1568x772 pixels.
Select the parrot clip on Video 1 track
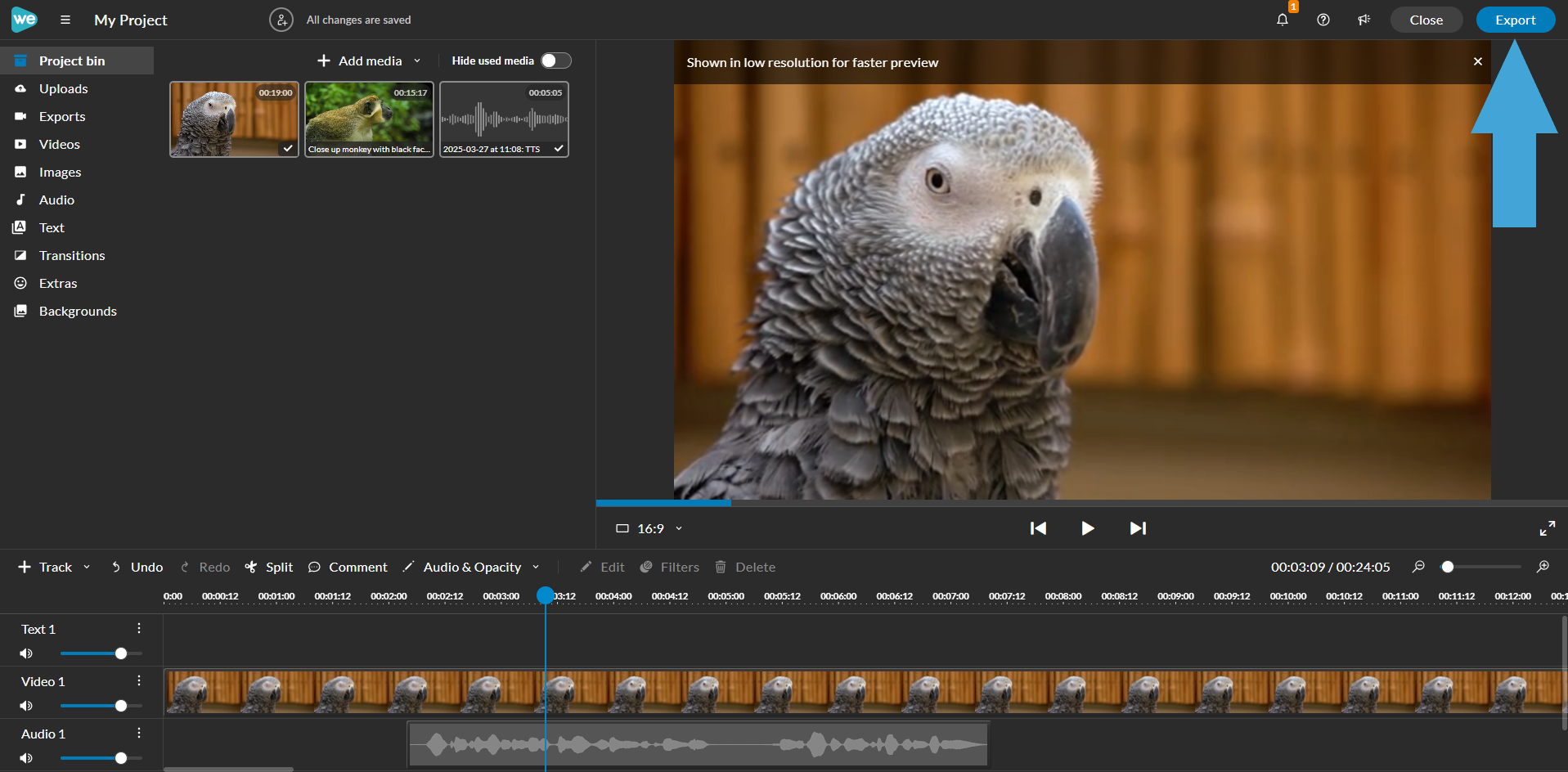865,692
